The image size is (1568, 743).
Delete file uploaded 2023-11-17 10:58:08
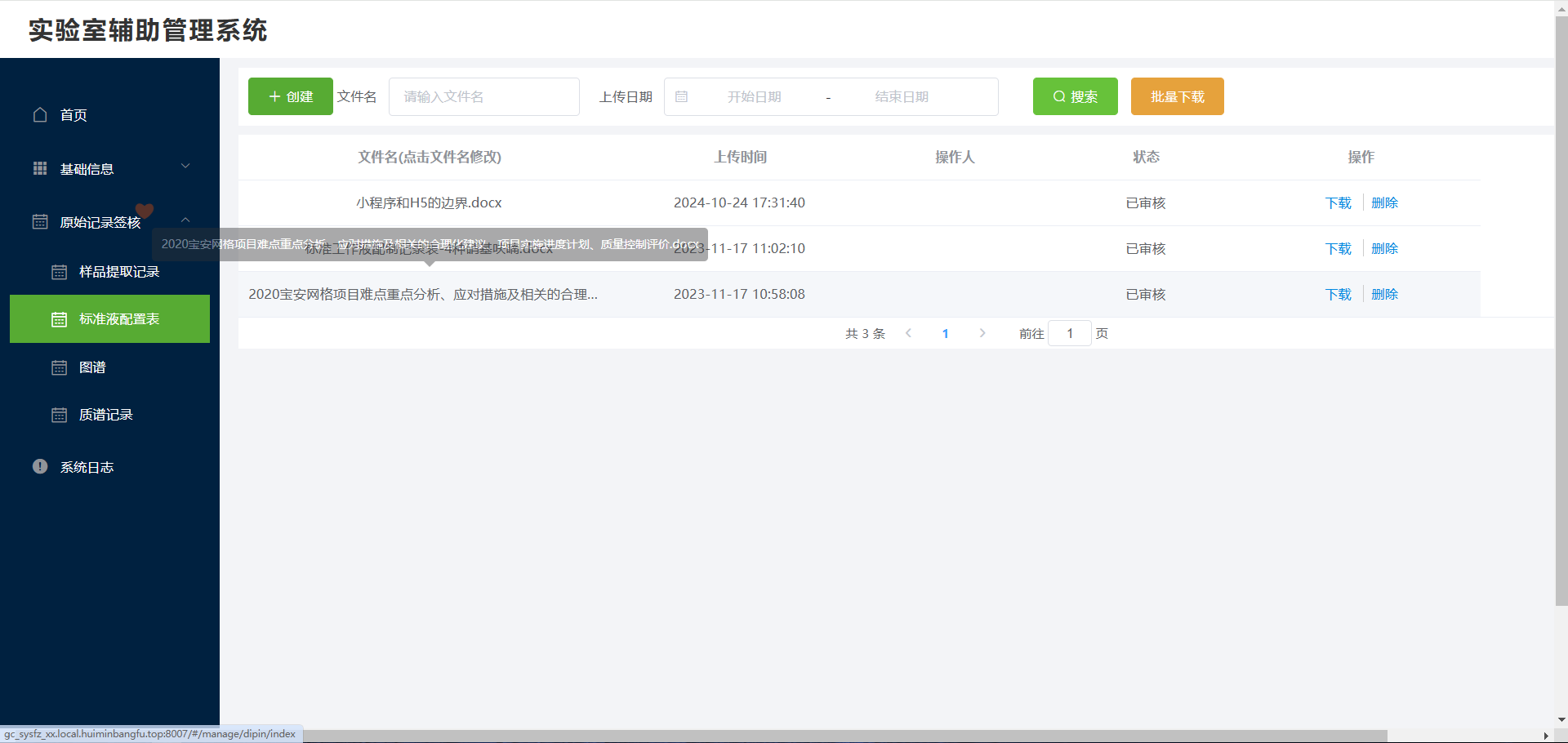click(x=1384, y=294)
